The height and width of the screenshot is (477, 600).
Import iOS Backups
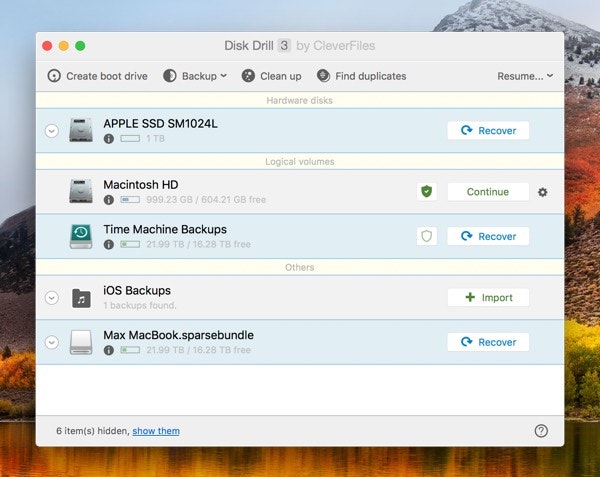pos(488,297)
